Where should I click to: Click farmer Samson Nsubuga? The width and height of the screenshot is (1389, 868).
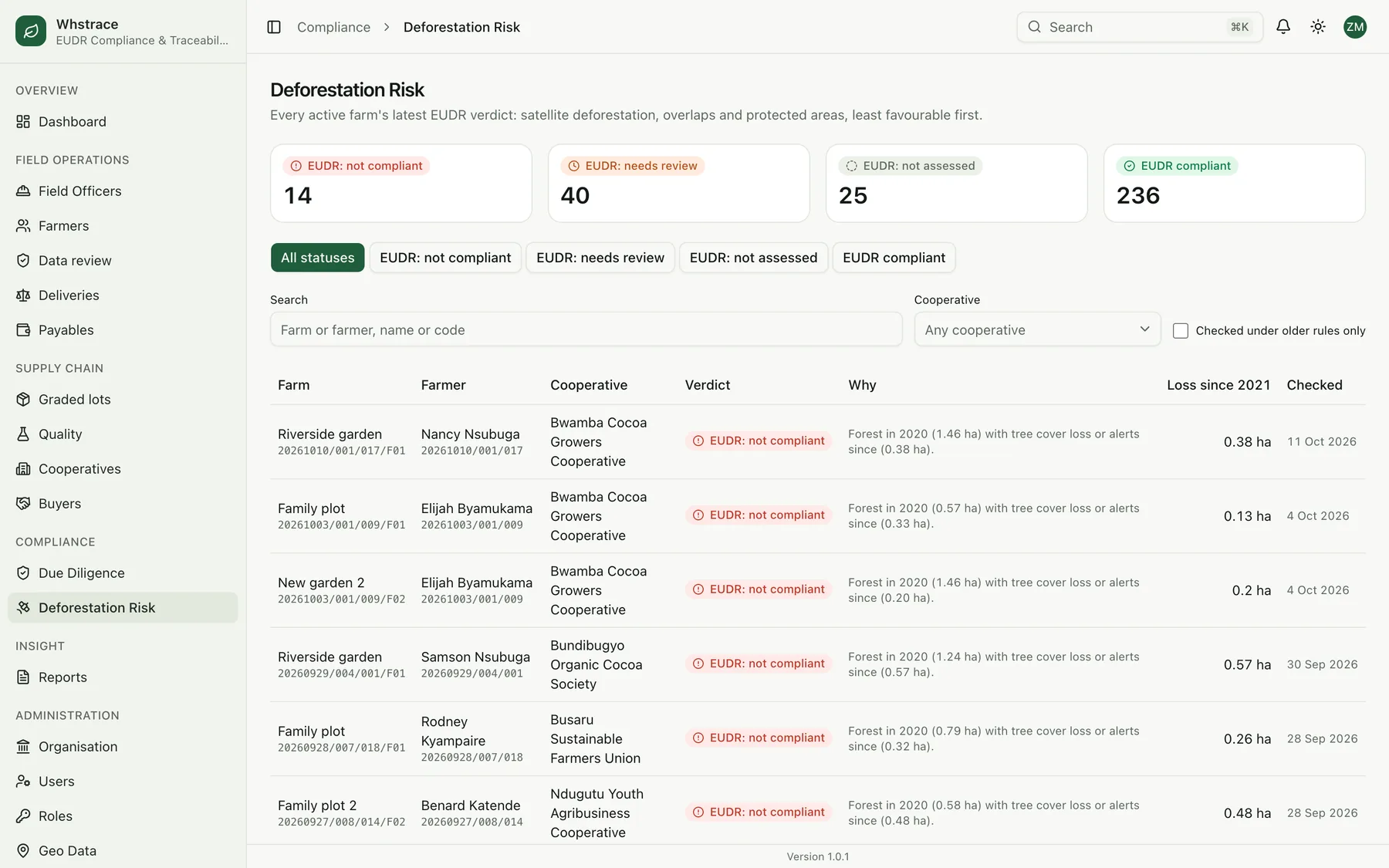(x=475, y=657)
